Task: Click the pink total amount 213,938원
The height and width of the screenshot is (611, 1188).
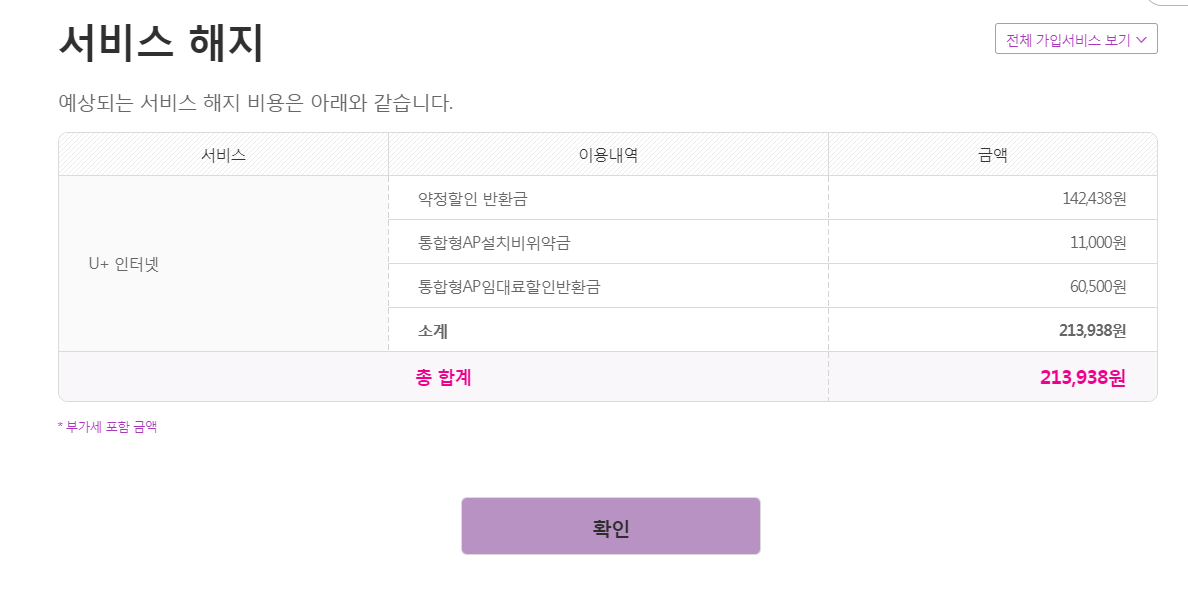Action: coord(1083,377)
